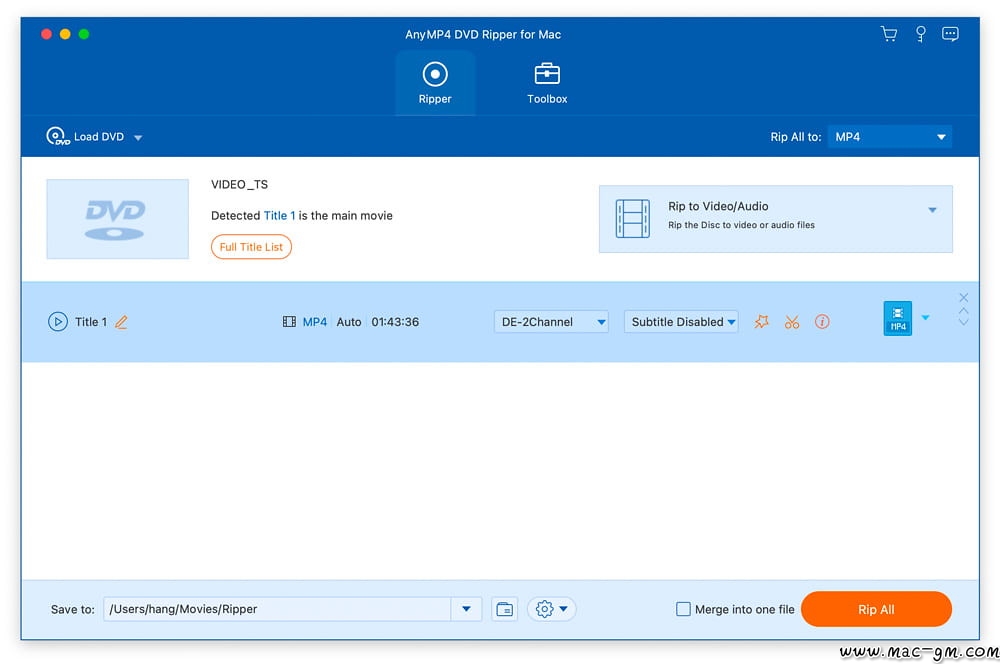Click the Load DVD button

tap(85, 136)
